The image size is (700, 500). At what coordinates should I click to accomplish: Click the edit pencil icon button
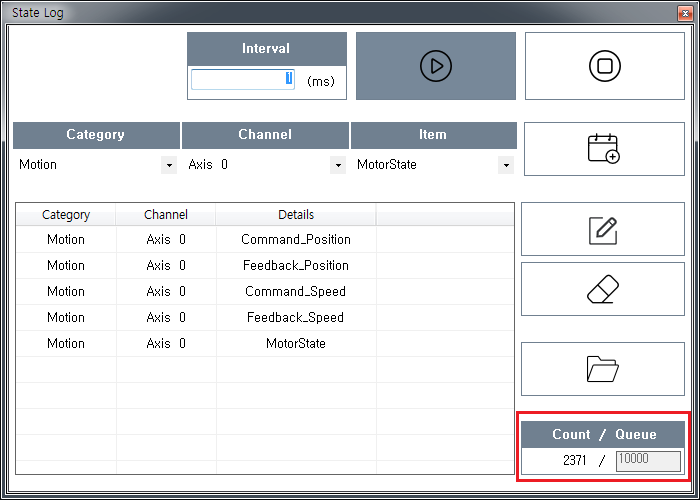(603, 229)
